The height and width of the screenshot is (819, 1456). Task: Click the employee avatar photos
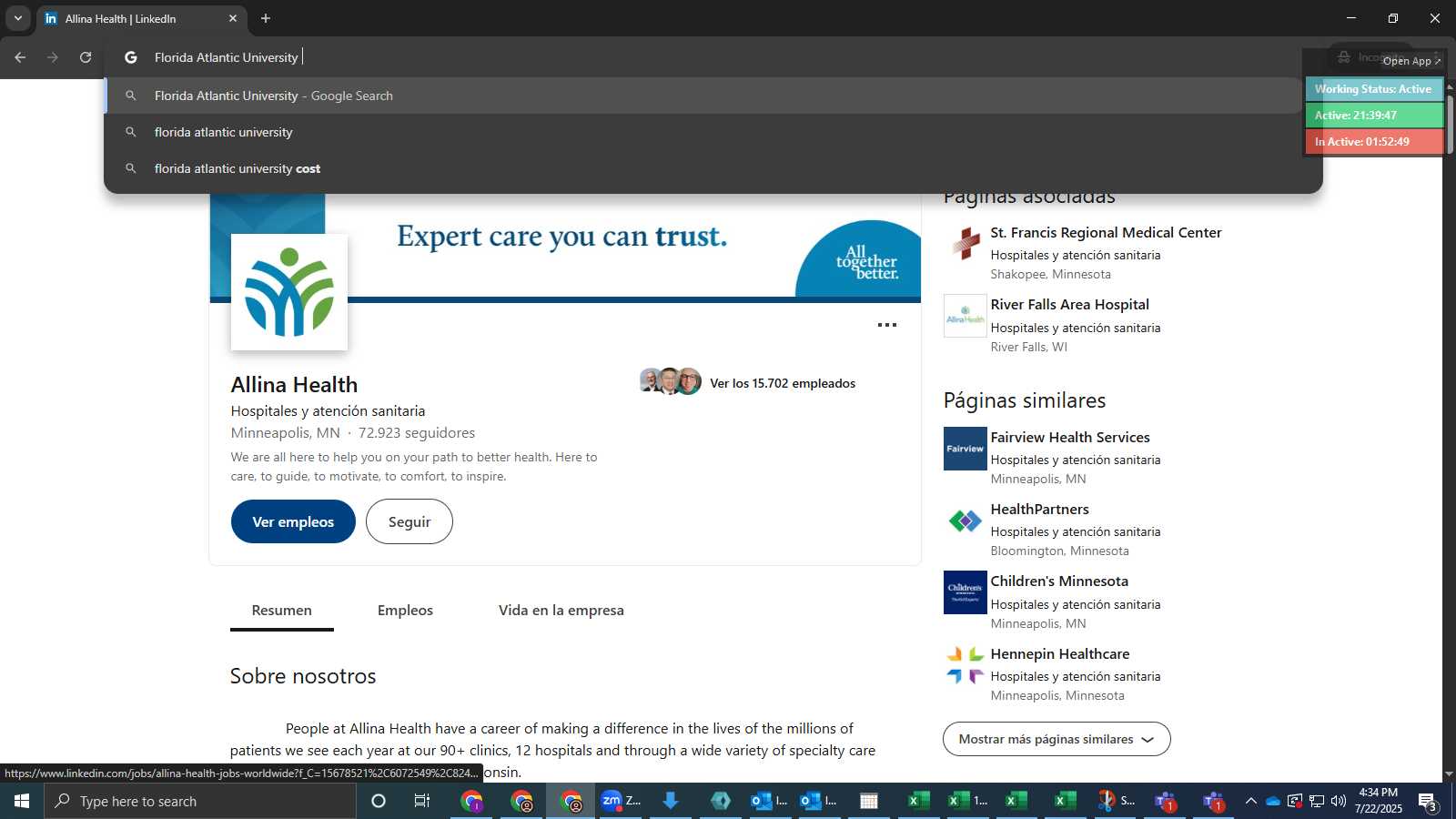coord(671,381)
